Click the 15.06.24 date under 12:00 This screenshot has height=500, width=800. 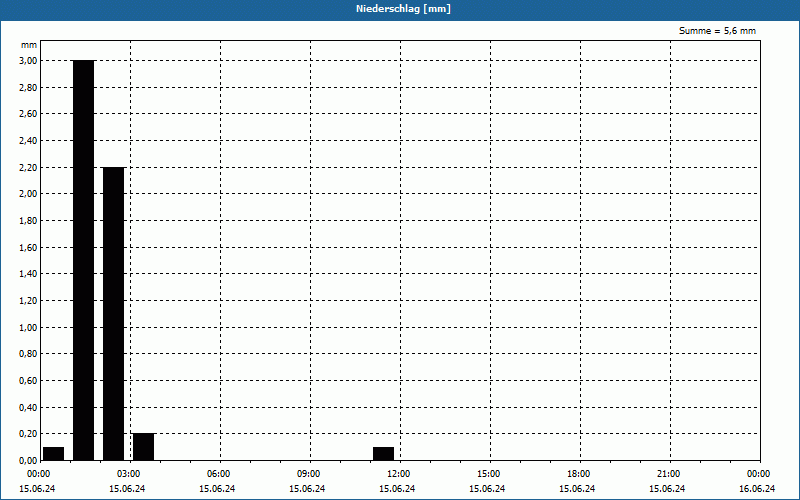(x=397, y=489)
